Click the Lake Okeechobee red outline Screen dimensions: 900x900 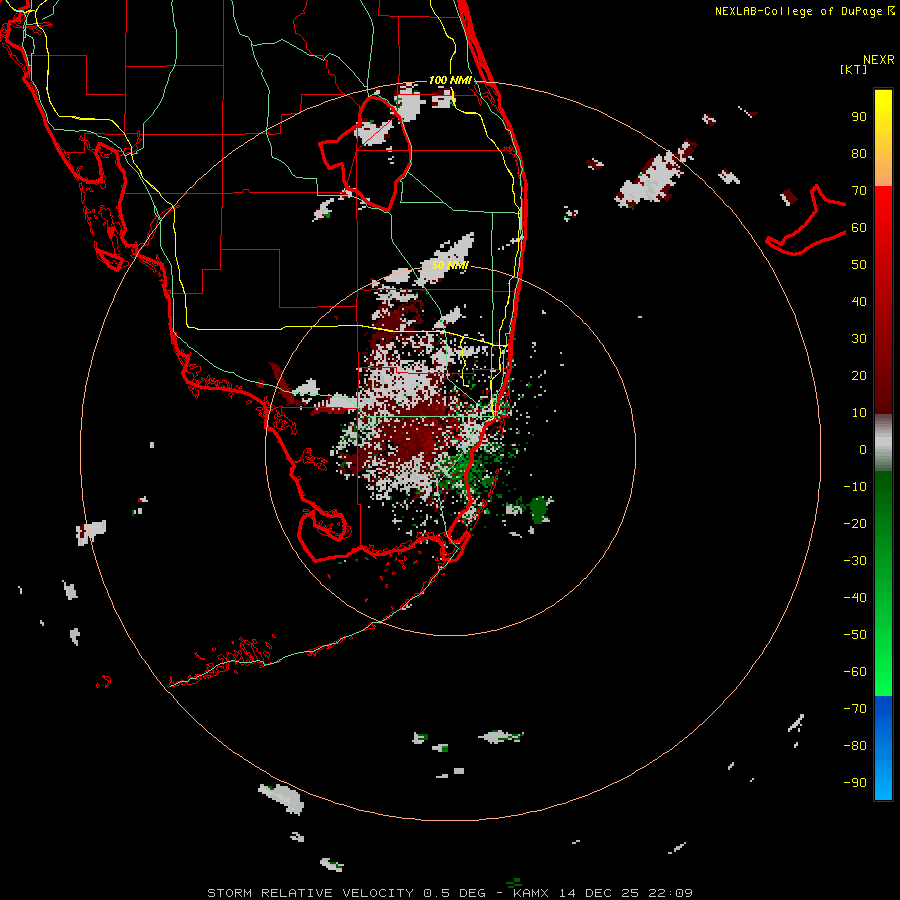pyautogui.click(x=365, y=152)
